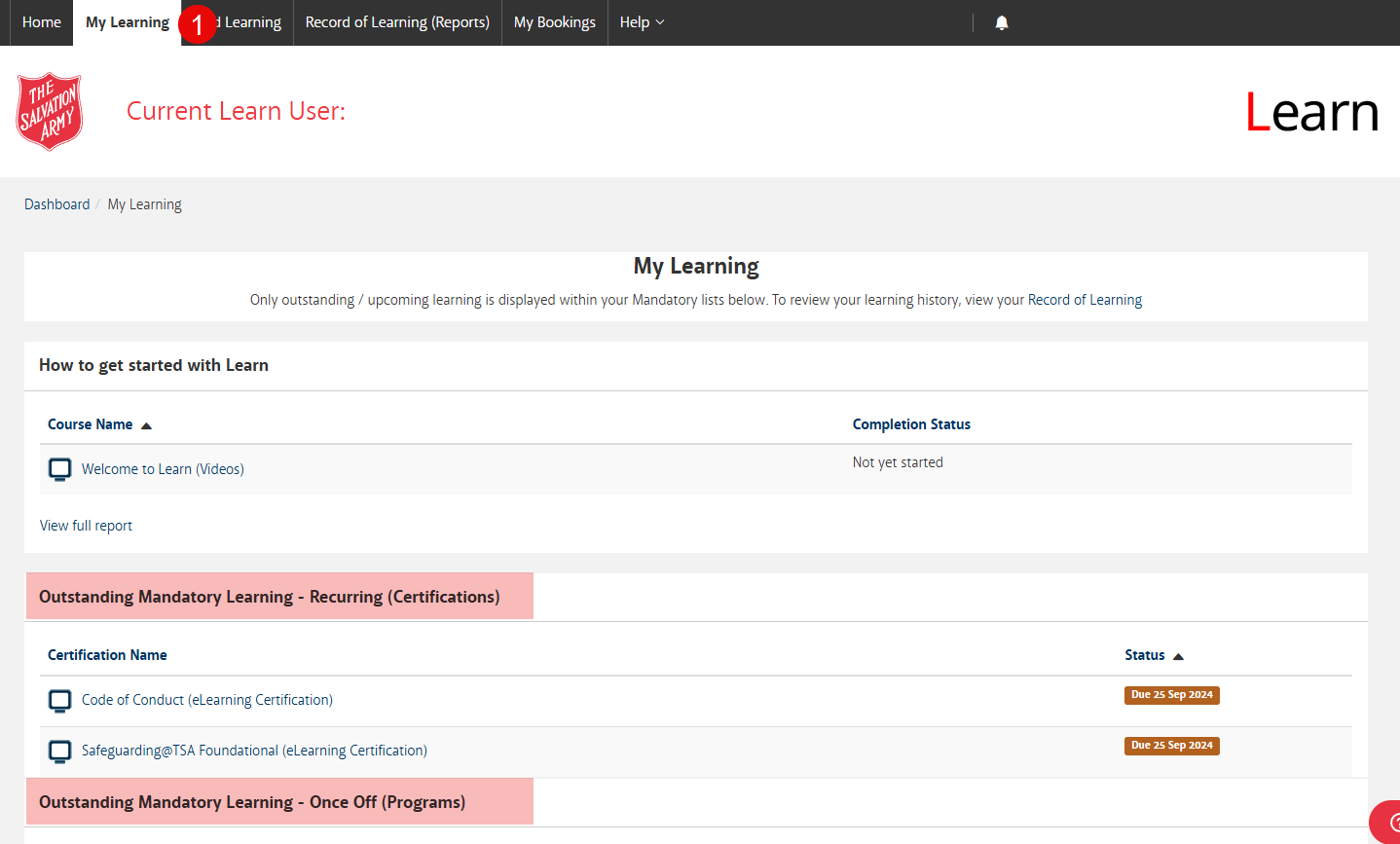Viewport: 1400px width, 844px height.
Task: Click the Due 25 Sep 2024 badge for Safeguarding
Action: [1171, 745]
